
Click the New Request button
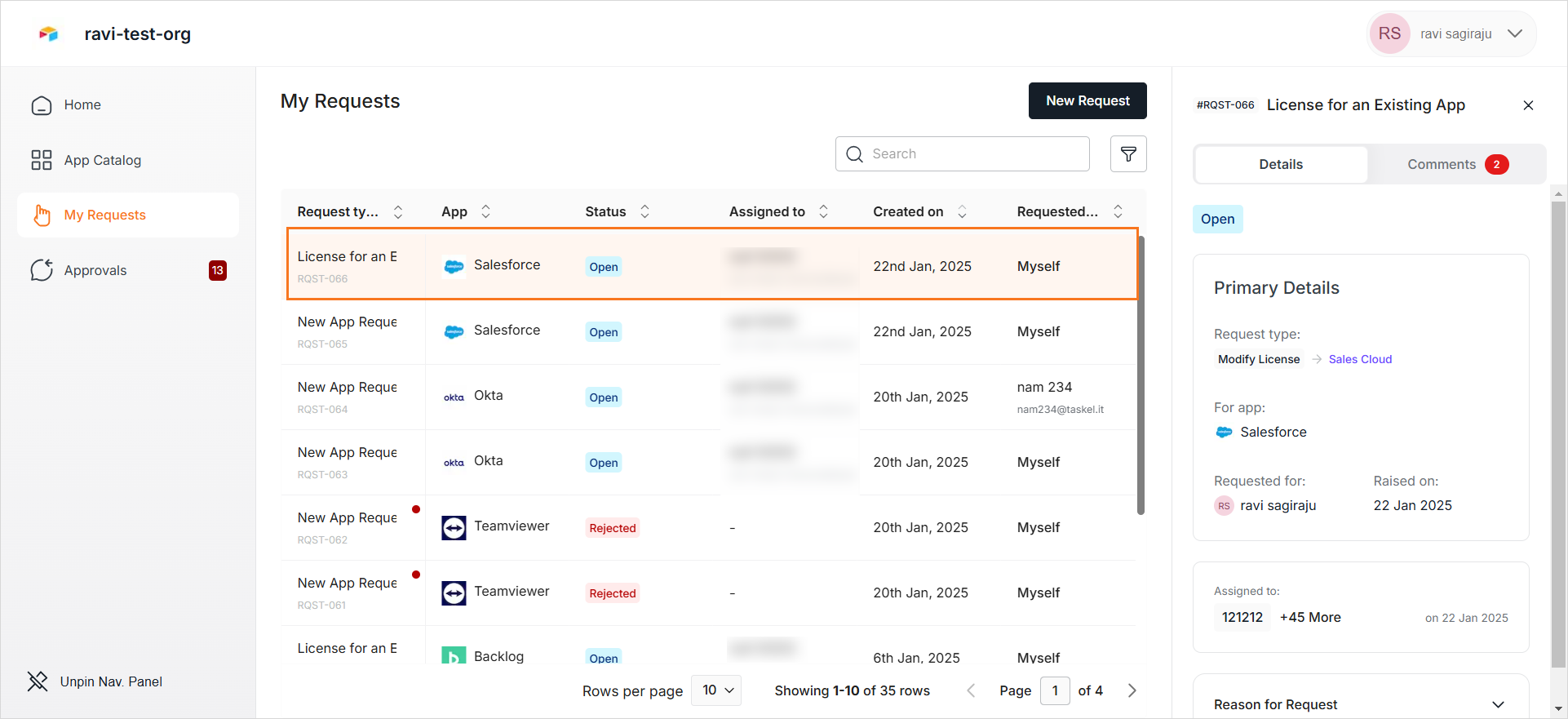pos(1087,100)
